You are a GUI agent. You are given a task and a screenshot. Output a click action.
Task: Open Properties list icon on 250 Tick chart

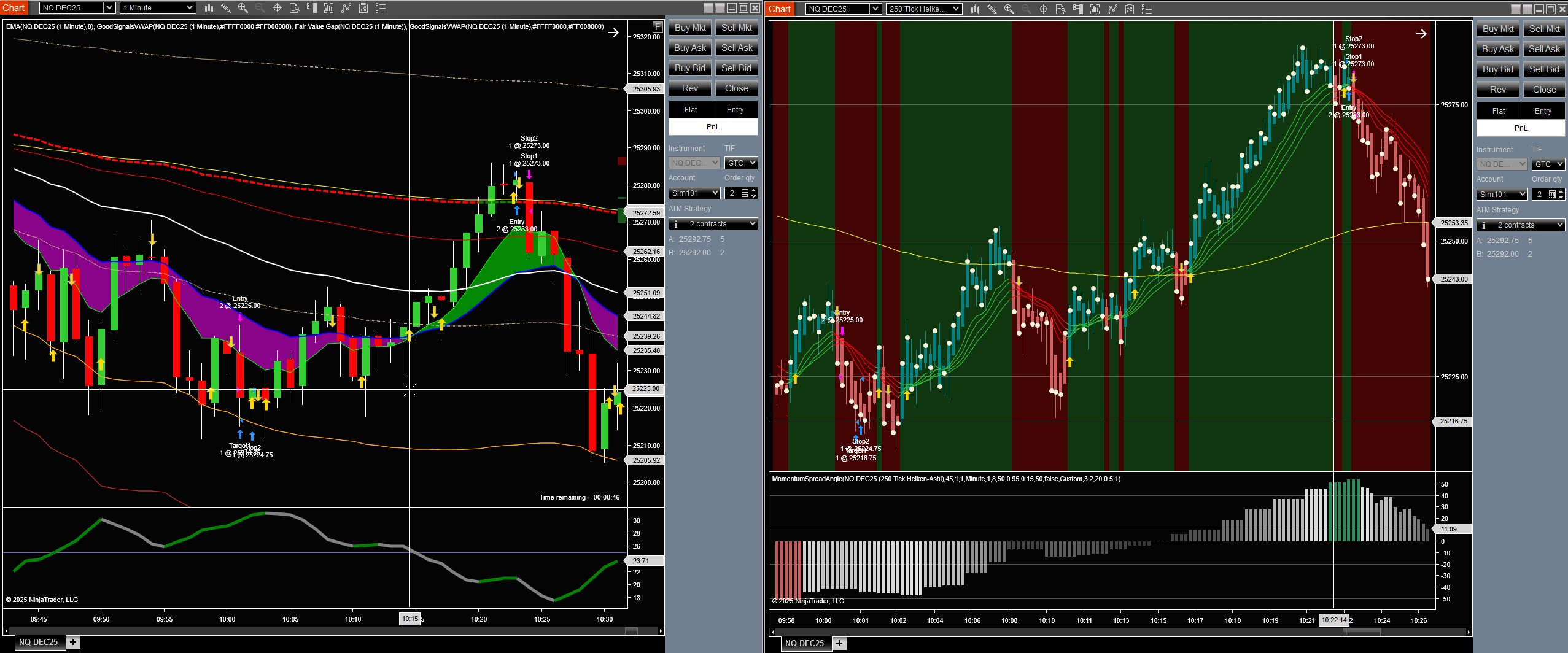coord(1147,9)
